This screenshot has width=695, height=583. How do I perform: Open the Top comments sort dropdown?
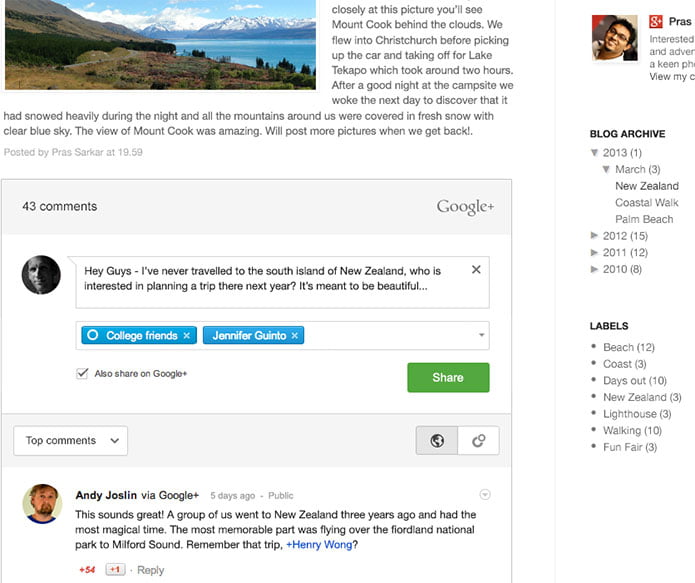(70, 441)
